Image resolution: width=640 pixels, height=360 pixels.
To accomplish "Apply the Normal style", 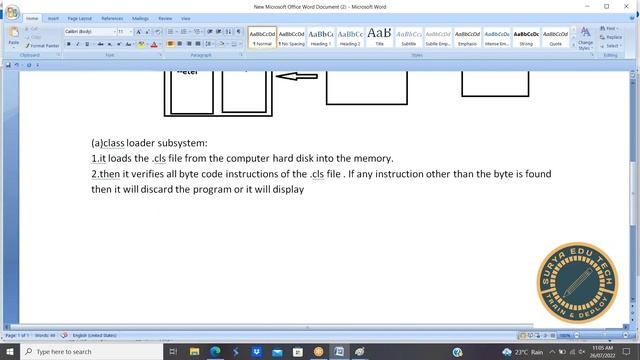I will pyautogui.click(x=262, y=38).
